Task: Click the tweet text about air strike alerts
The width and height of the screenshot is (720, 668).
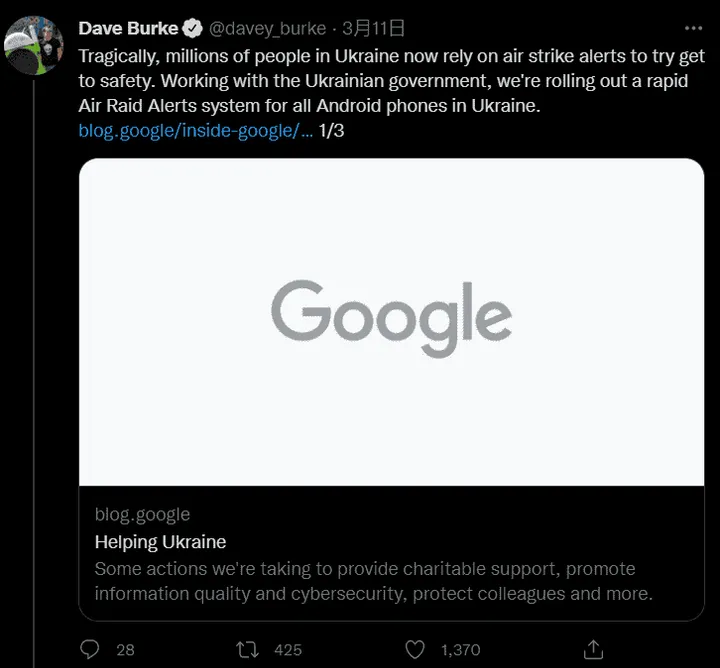Action: click(390, 80)
